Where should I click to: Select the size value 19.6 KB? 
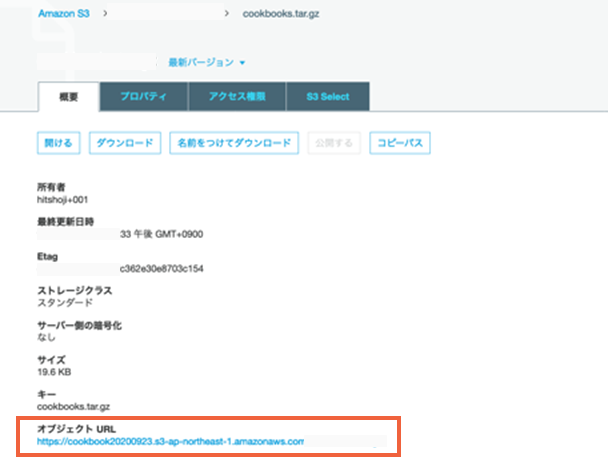(x=54, y=372)
